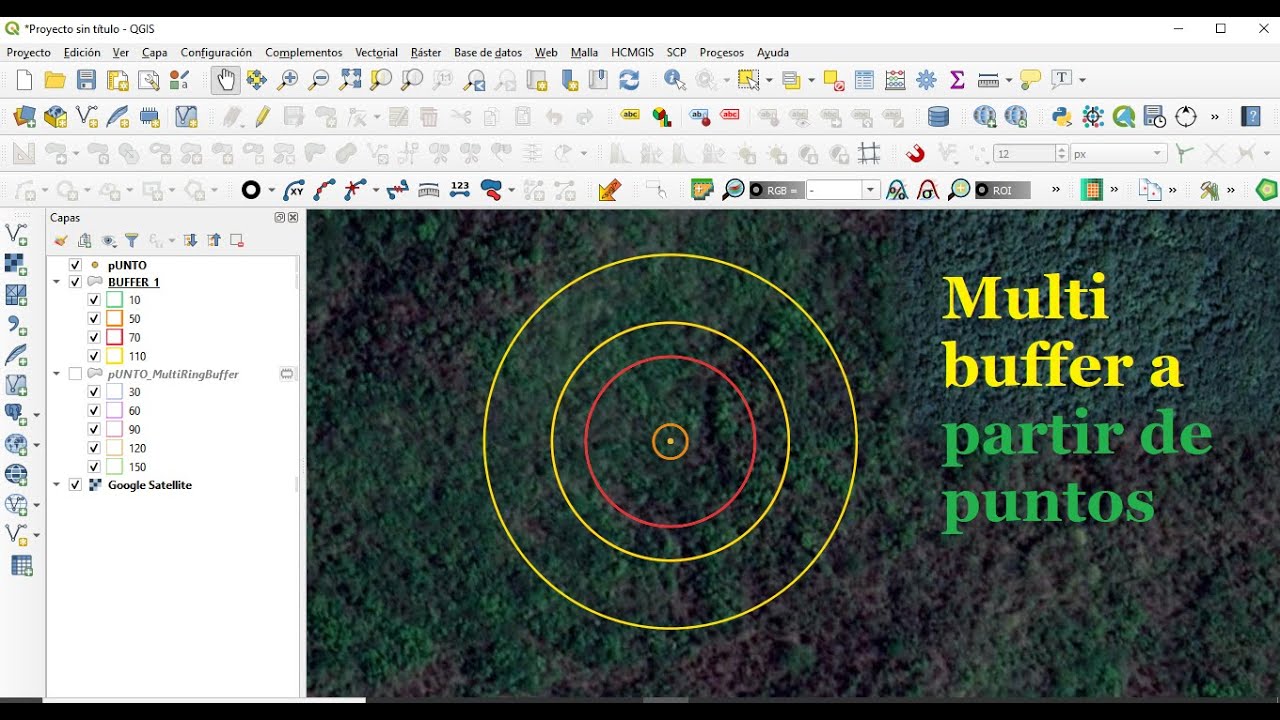Open the measure tool dropdown arrow
This screenshot has height=720, width=1280.
1008,80
